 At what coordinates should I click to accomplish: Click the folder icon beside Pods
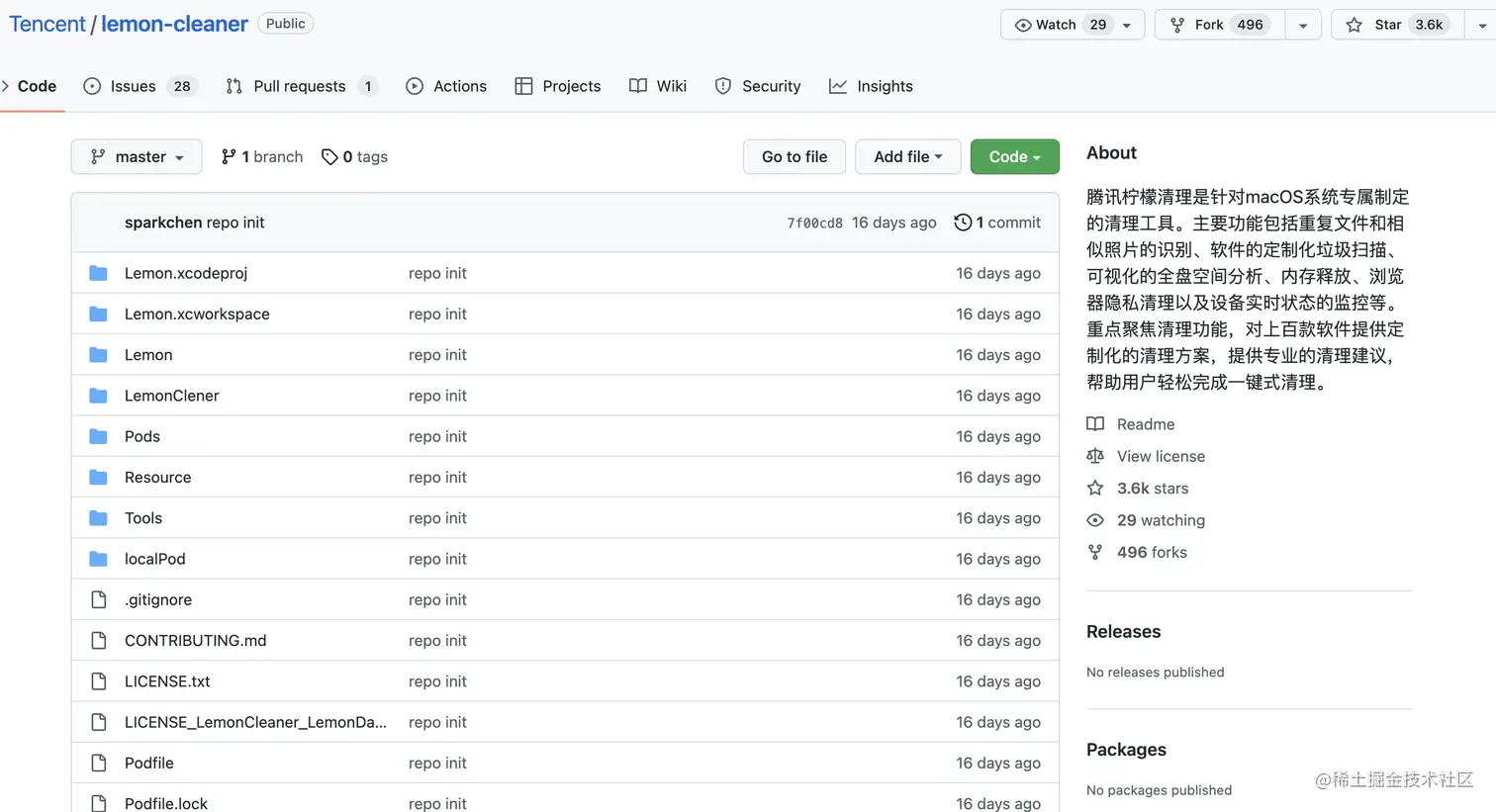[98, 436]
